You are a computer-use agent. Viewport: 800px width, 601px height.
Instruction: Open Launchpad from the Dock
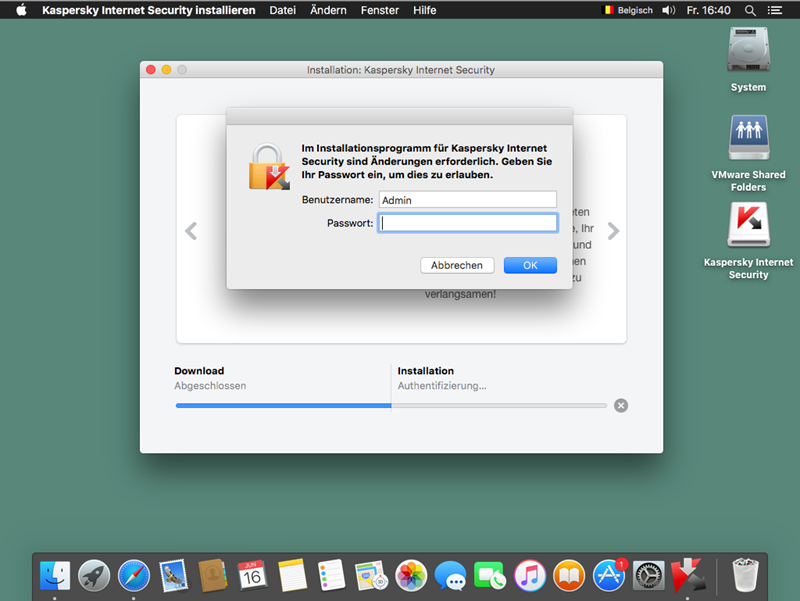94,575
